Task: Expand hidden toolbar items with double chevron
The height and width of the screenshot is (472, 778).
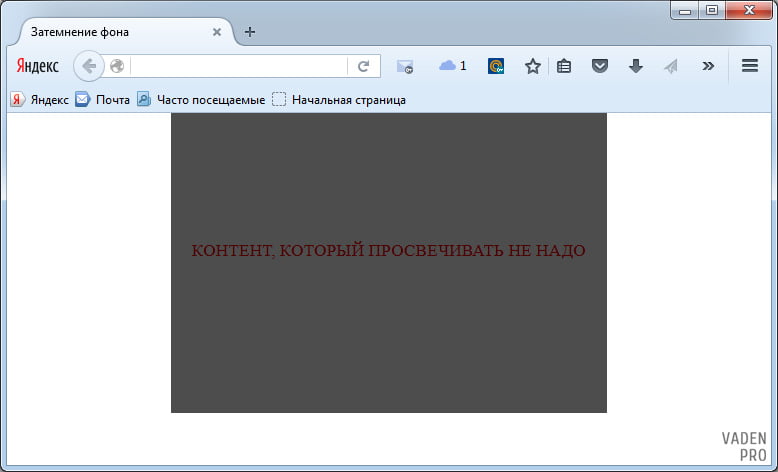Action: tap(708, 66)
